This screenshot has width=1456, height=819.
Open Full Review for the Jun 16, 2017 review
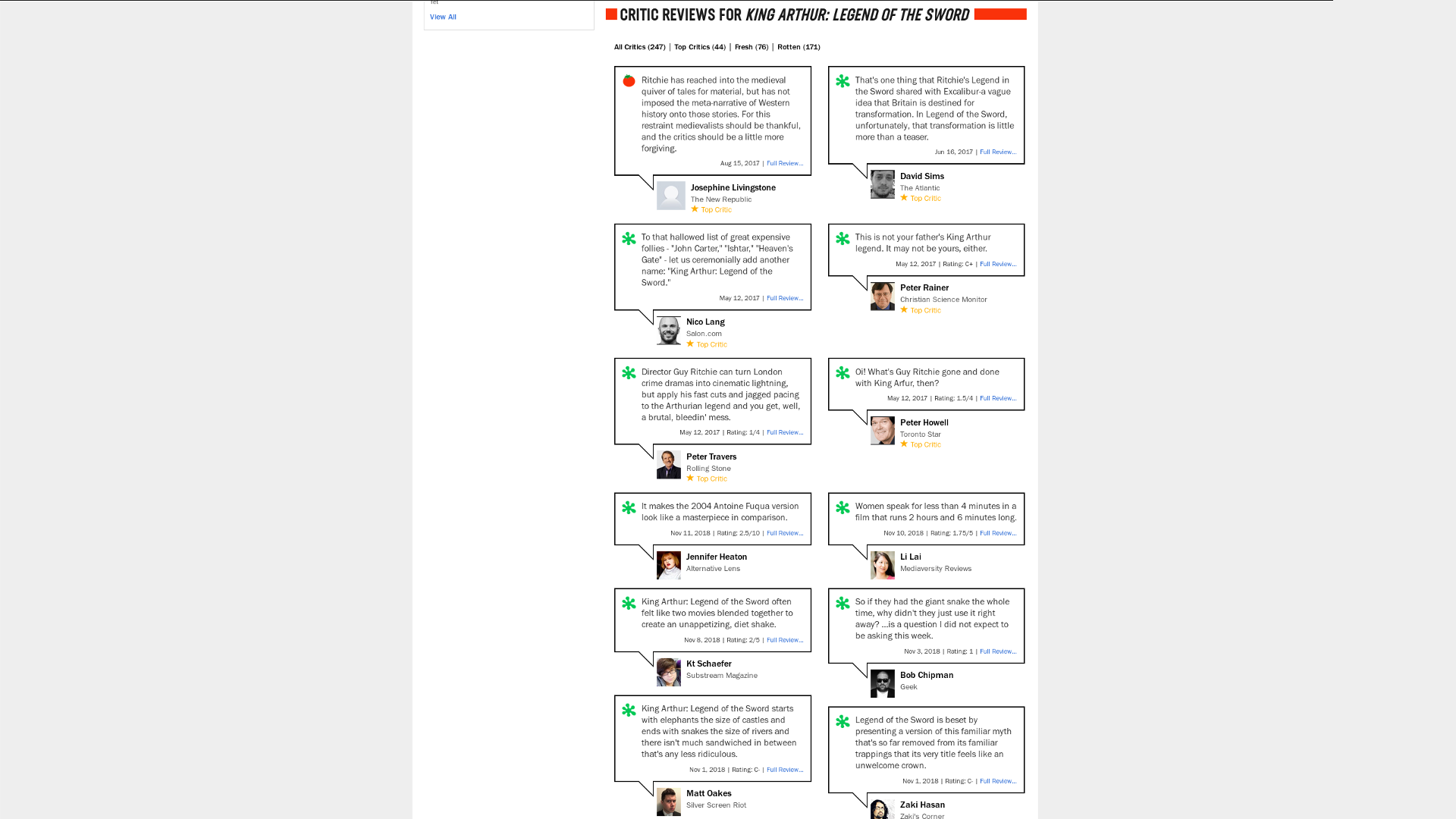[998, 152]
